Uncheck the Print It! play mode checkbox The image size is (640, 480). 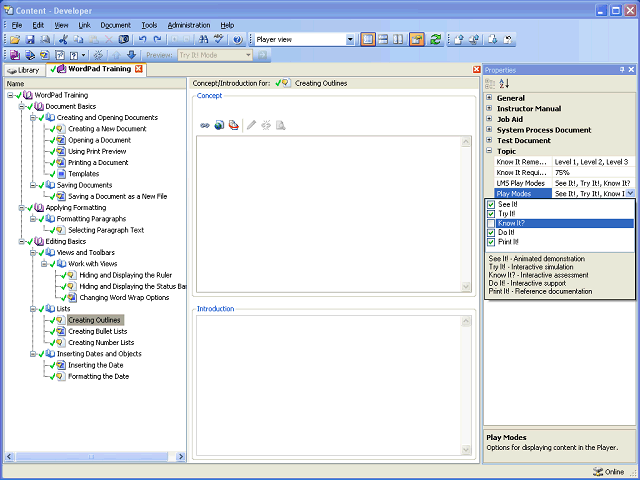[491, 242]
